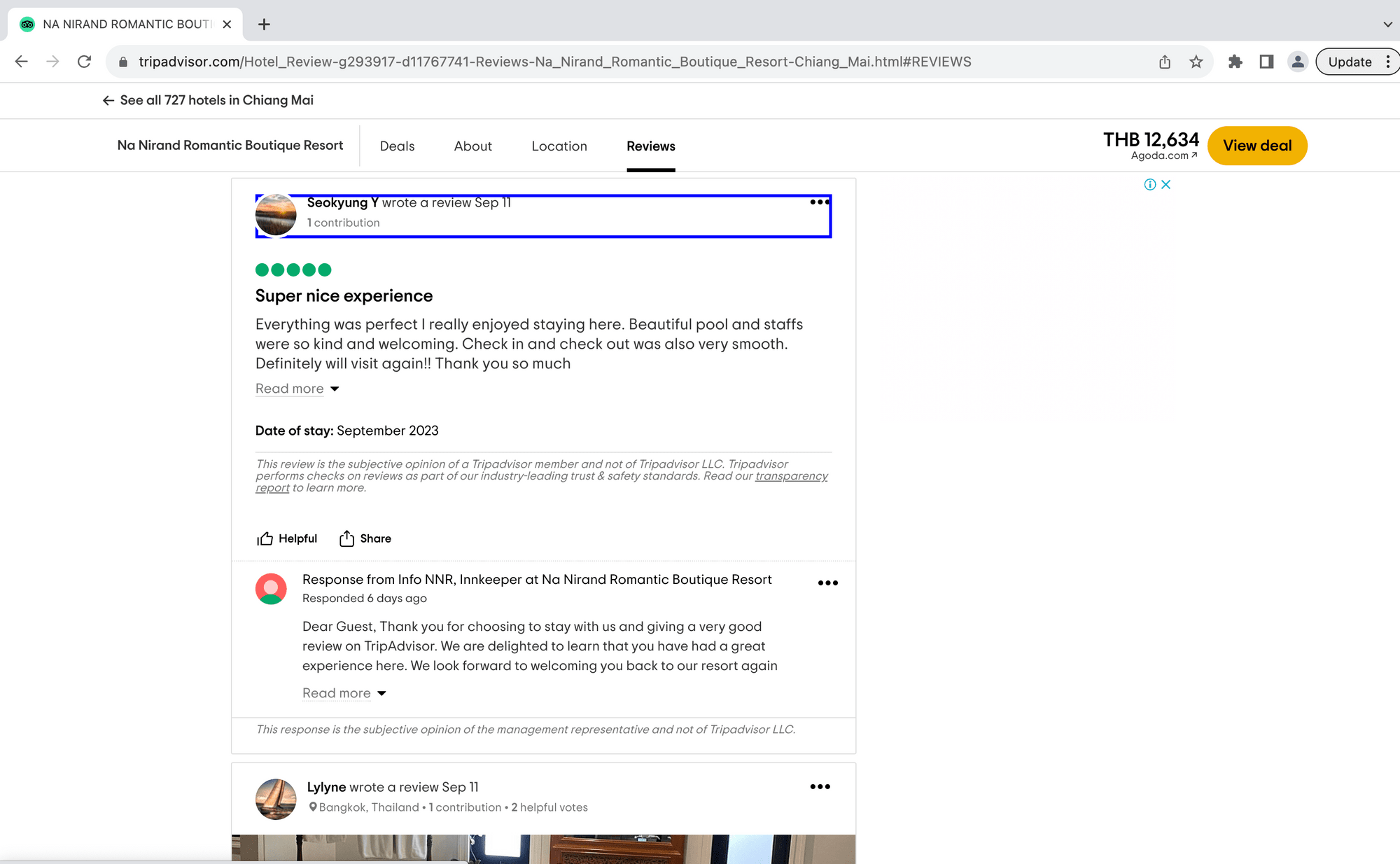Click the three-dot menu on Lylyne's review
The image size is (1400, 864).
coord(819,786)
